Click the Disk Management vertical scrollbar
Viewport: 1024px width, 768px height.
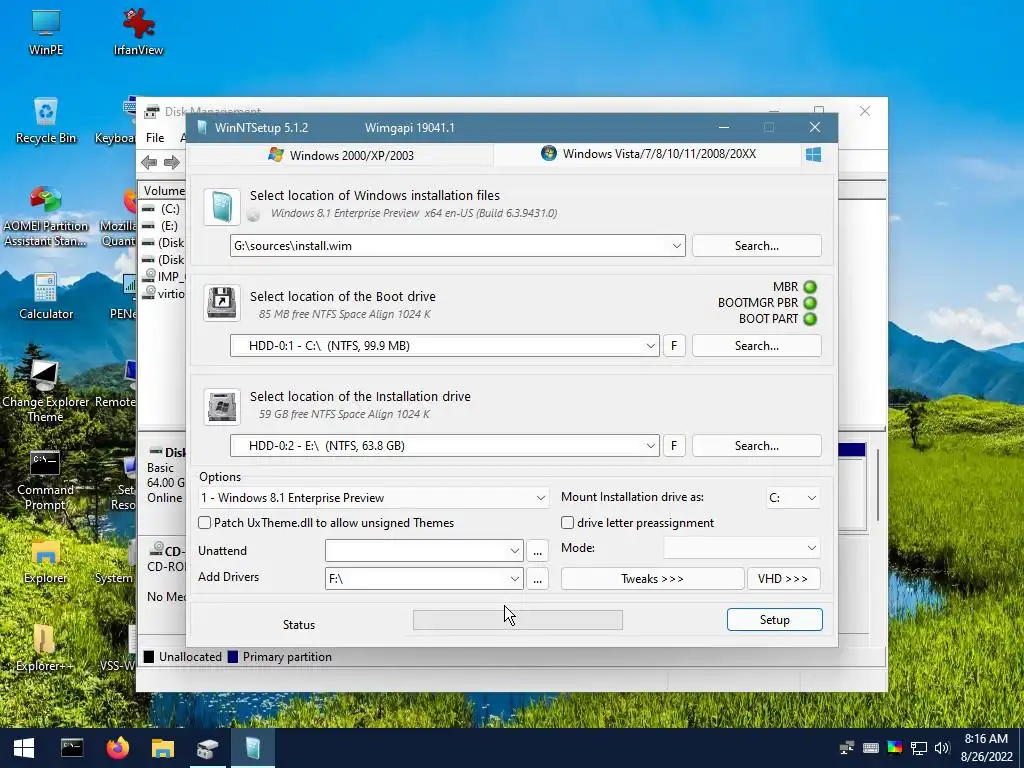(878, 485)
